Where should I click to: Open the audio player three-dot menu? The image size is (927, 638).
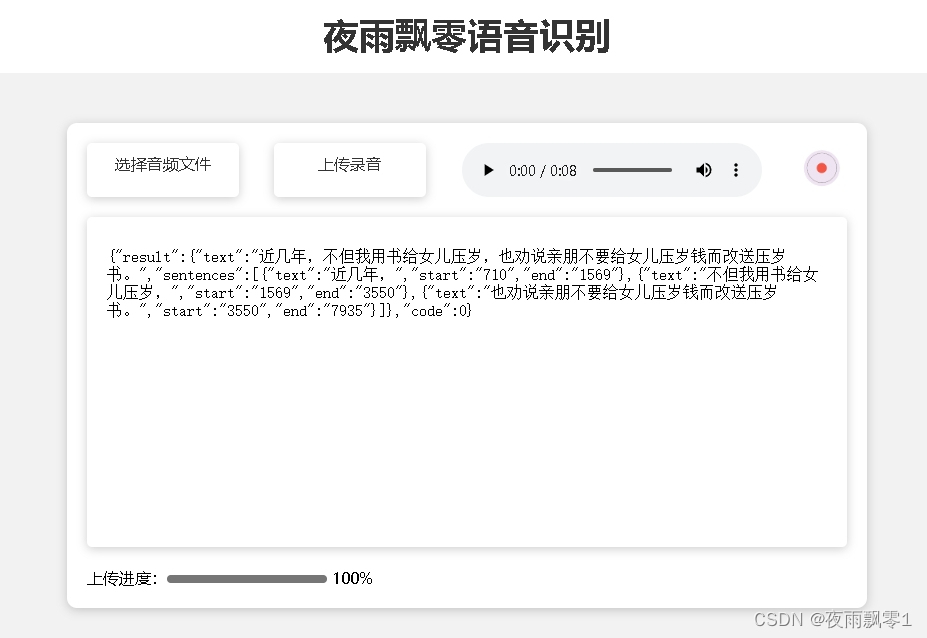tap(736, 170)
